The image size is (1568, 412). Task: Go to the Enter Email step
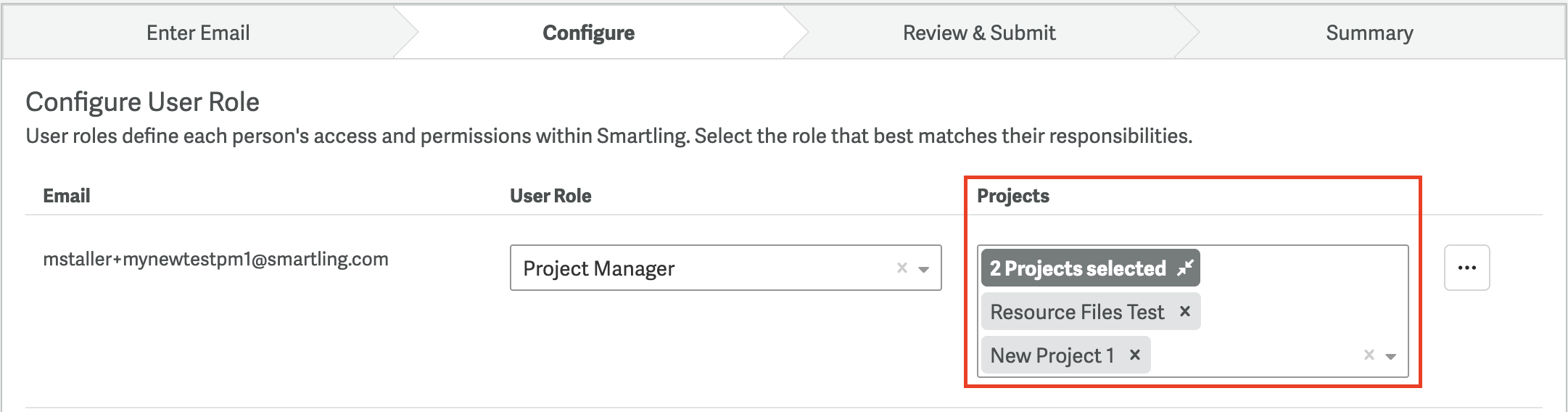pos(198,33)
